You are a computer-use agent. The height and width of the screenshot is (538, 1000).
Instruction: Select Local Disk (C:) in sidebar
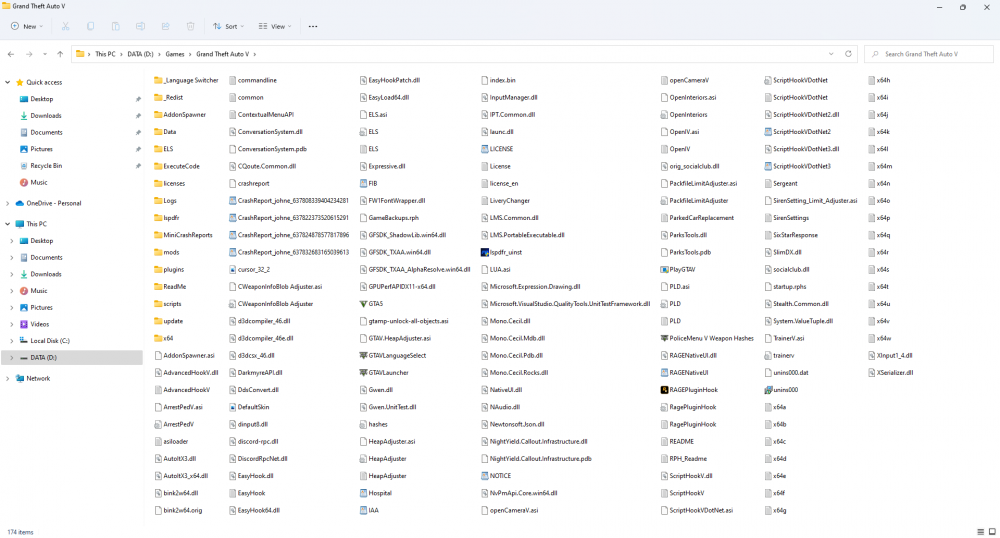[50, 341]
